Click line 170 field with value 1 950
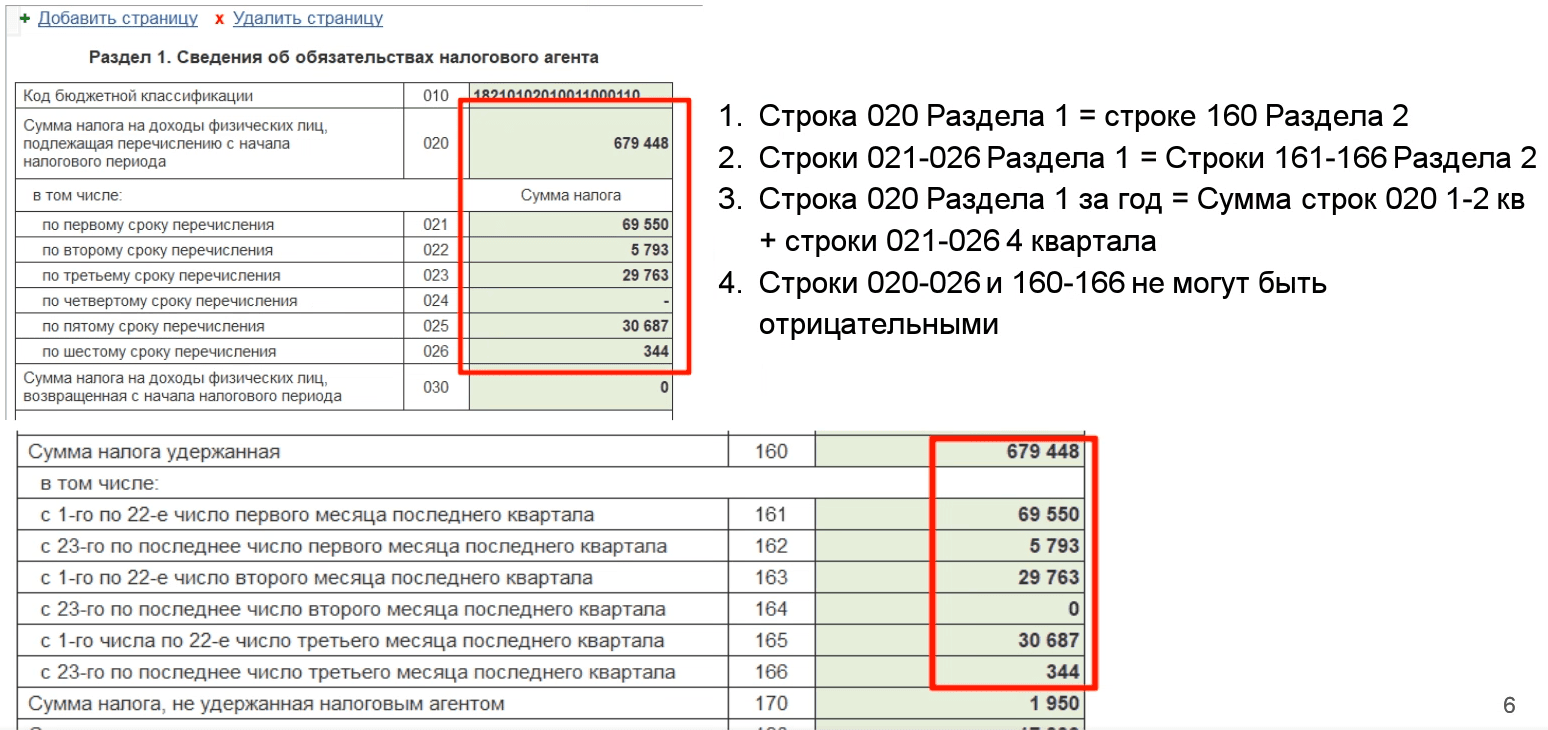 [x=948, y=703]
